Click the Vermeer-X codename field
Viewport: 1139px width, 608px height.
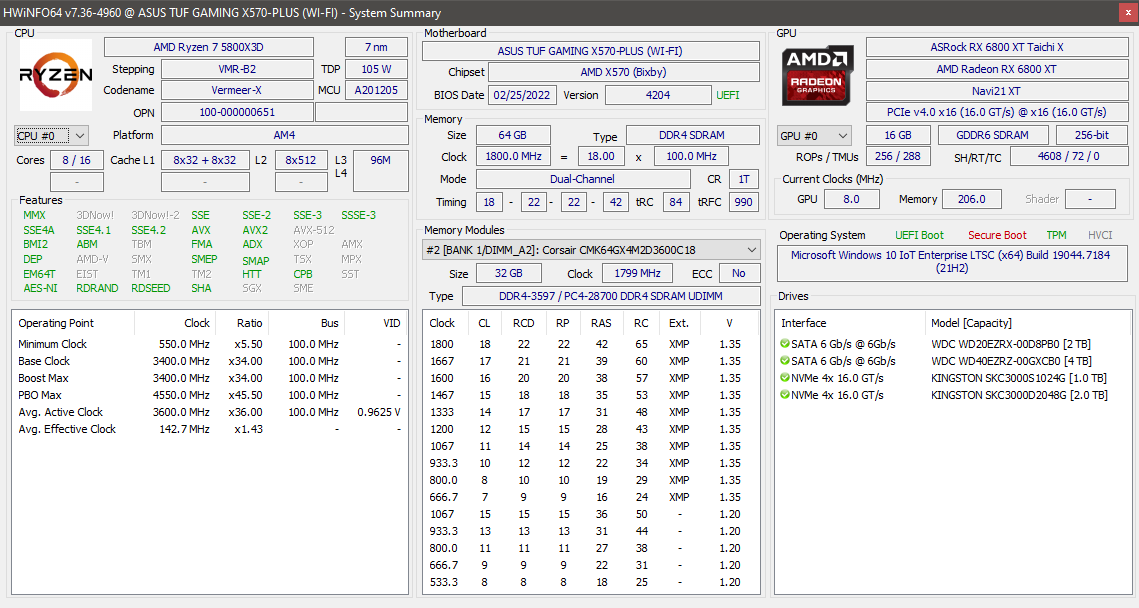[x=237, y=90]
